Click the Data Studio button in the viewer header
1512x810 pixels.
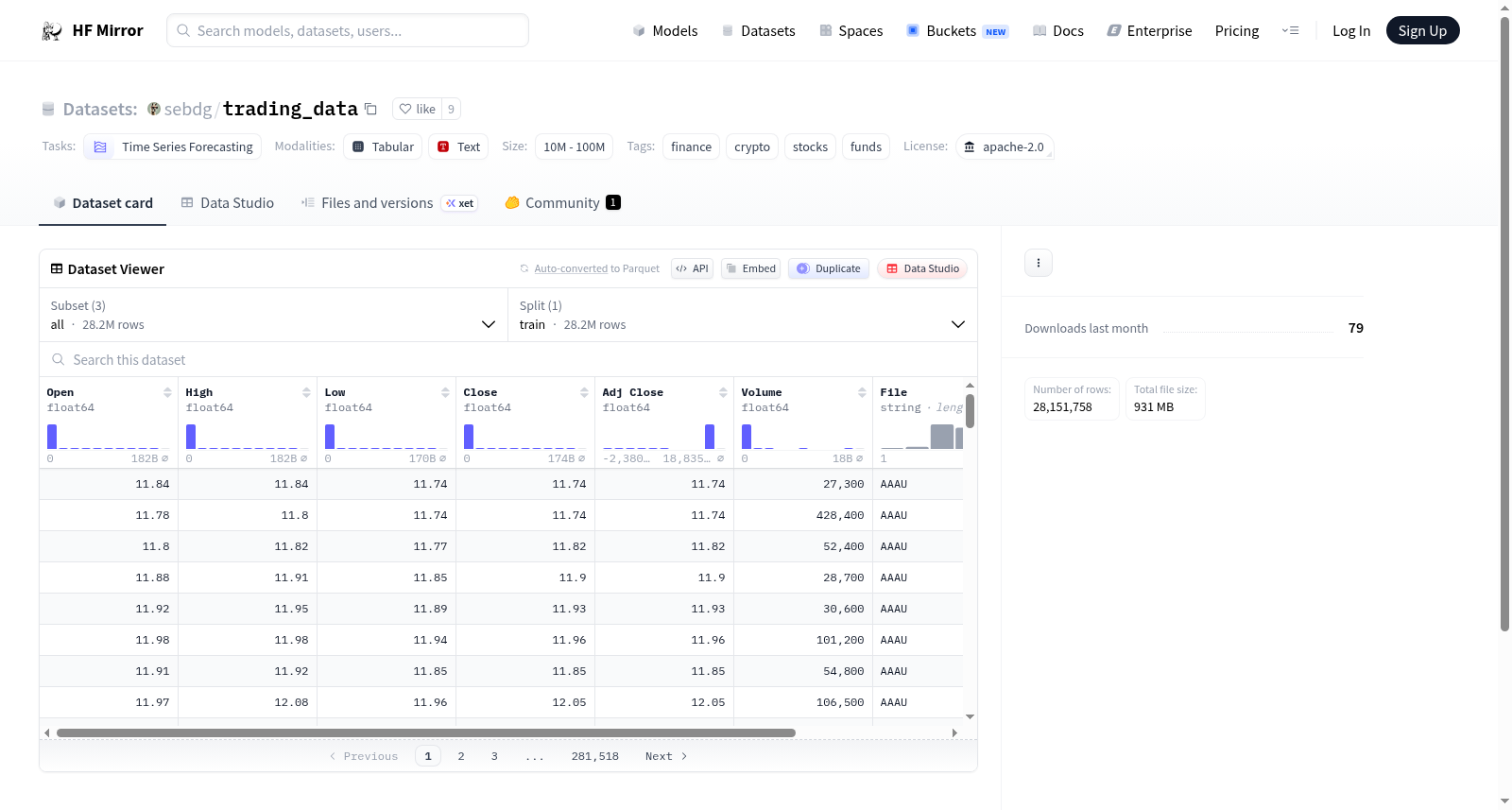coord(922,268)
